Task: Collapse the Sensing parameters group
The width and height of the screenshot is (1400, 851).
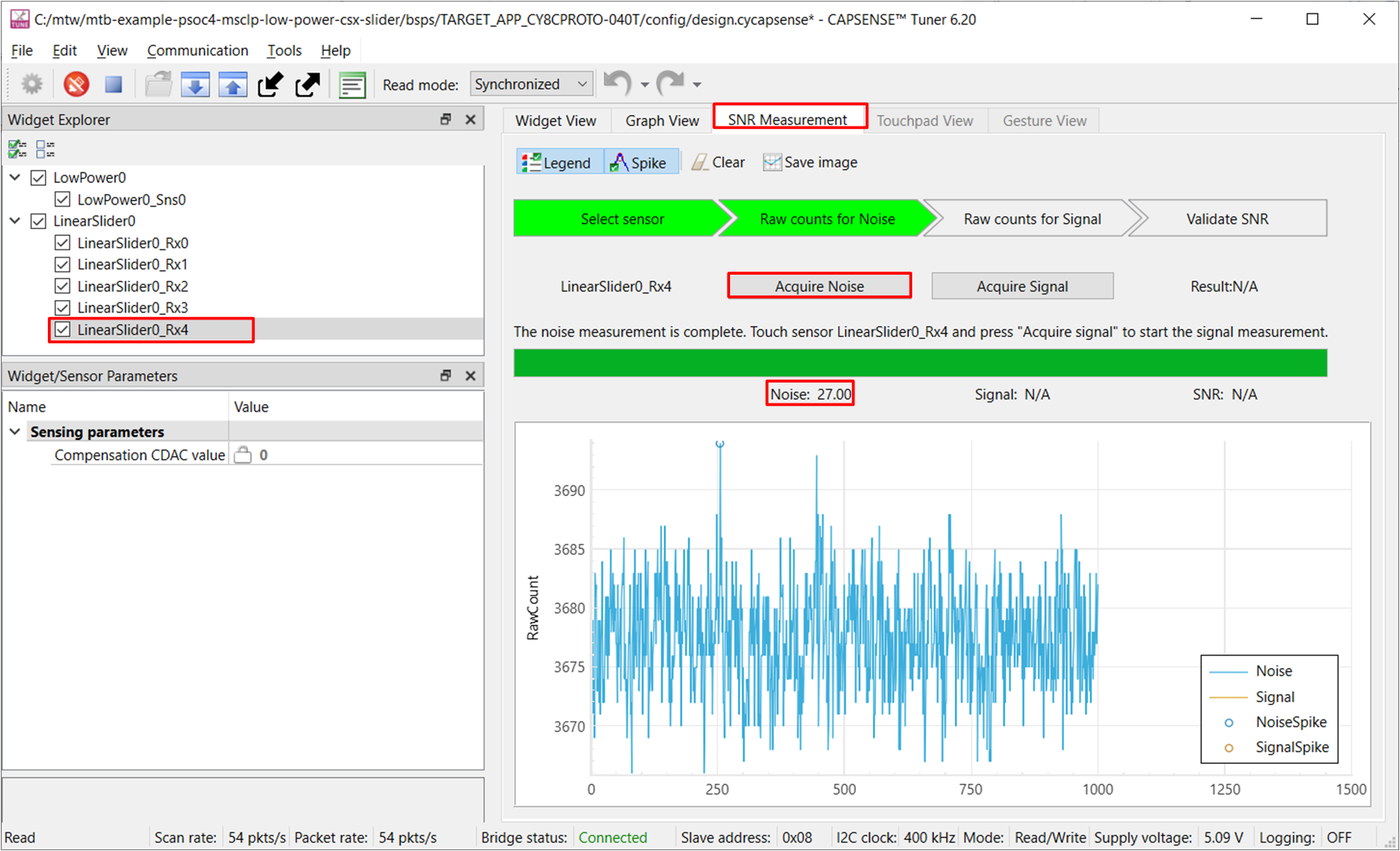Action: [x=15, y=431]
